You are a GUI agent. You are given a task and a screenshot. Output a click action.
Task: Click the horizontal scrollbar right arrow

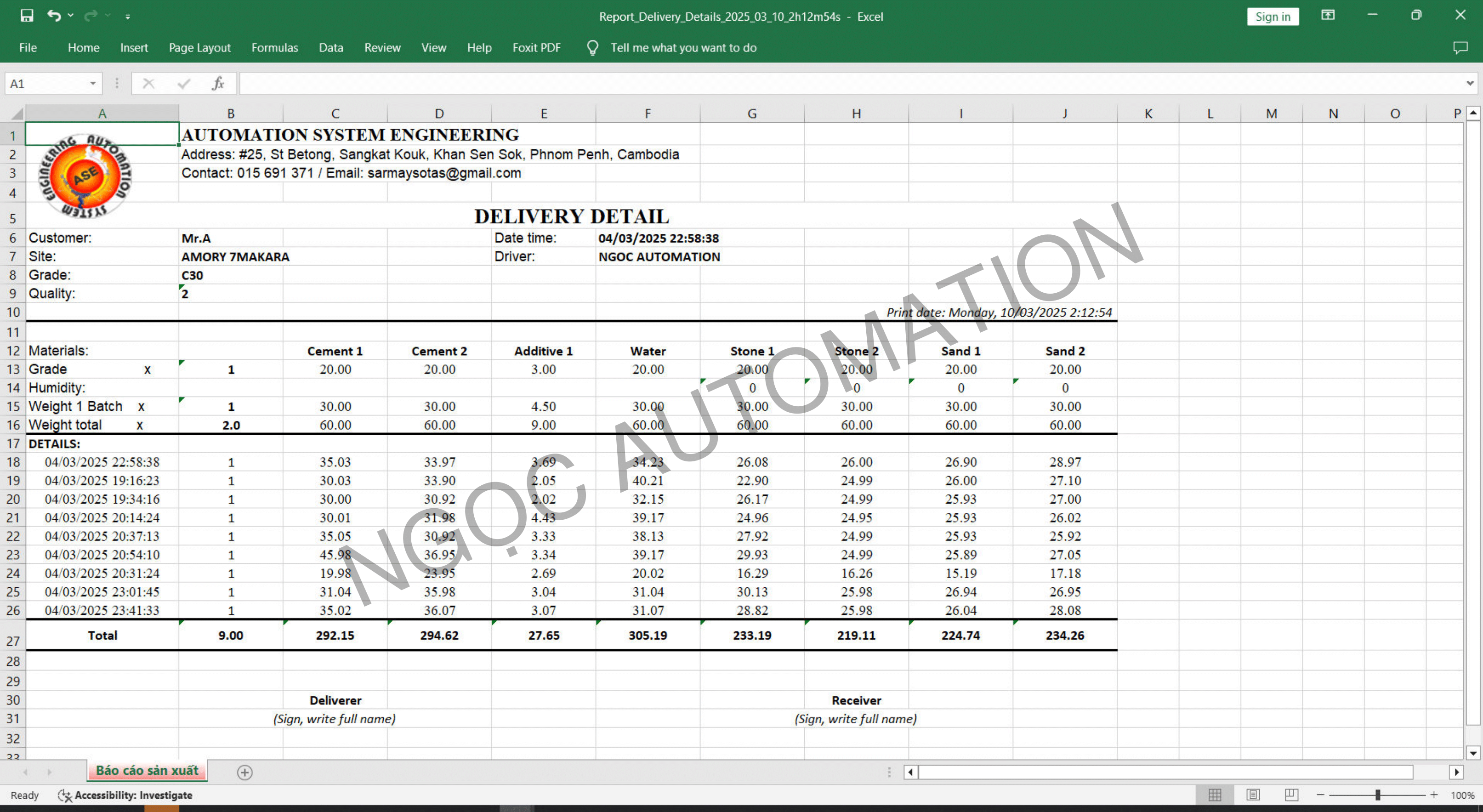[1456, 772]
